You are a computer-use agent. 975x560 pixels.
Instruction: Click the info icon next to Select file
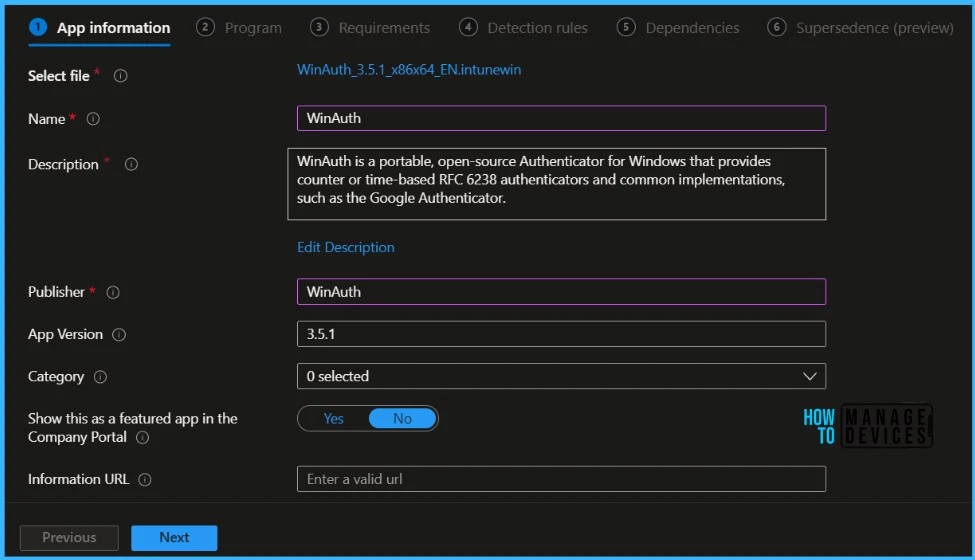coord(121,76)
